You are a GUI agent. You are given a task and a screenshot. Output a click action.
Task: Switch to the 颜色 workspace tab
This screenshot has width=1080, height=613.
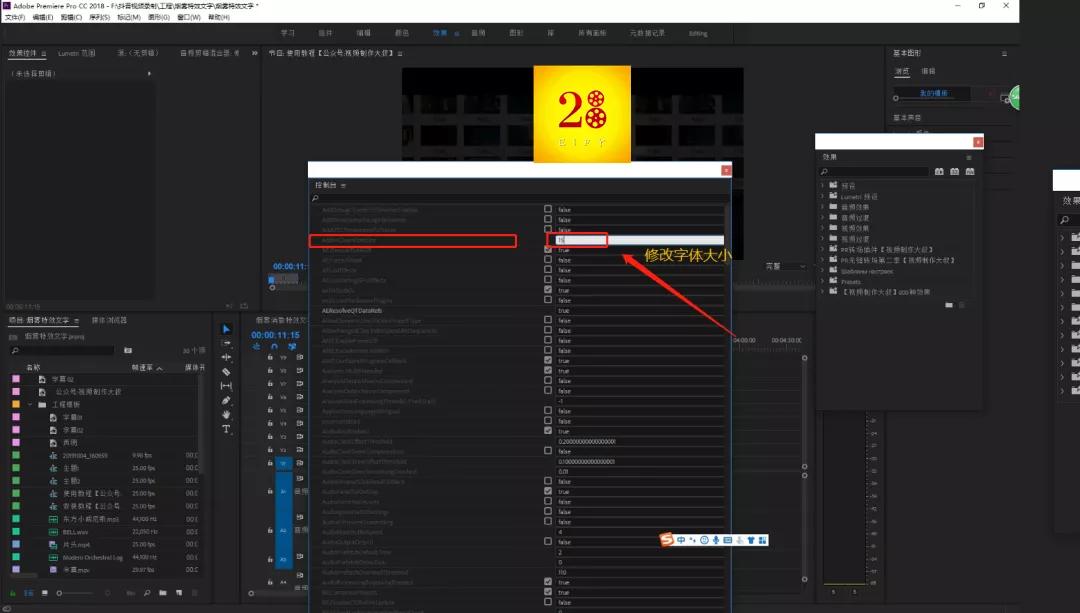click(402, 33)
